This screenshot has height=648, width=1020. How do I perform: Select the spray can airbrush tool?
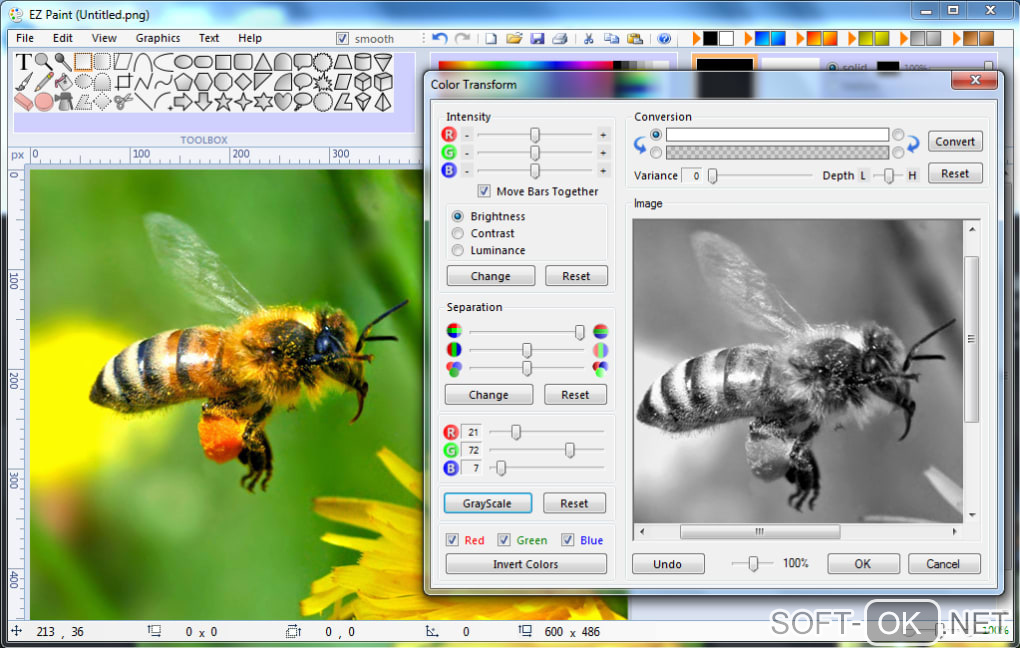tap(63, 101)
